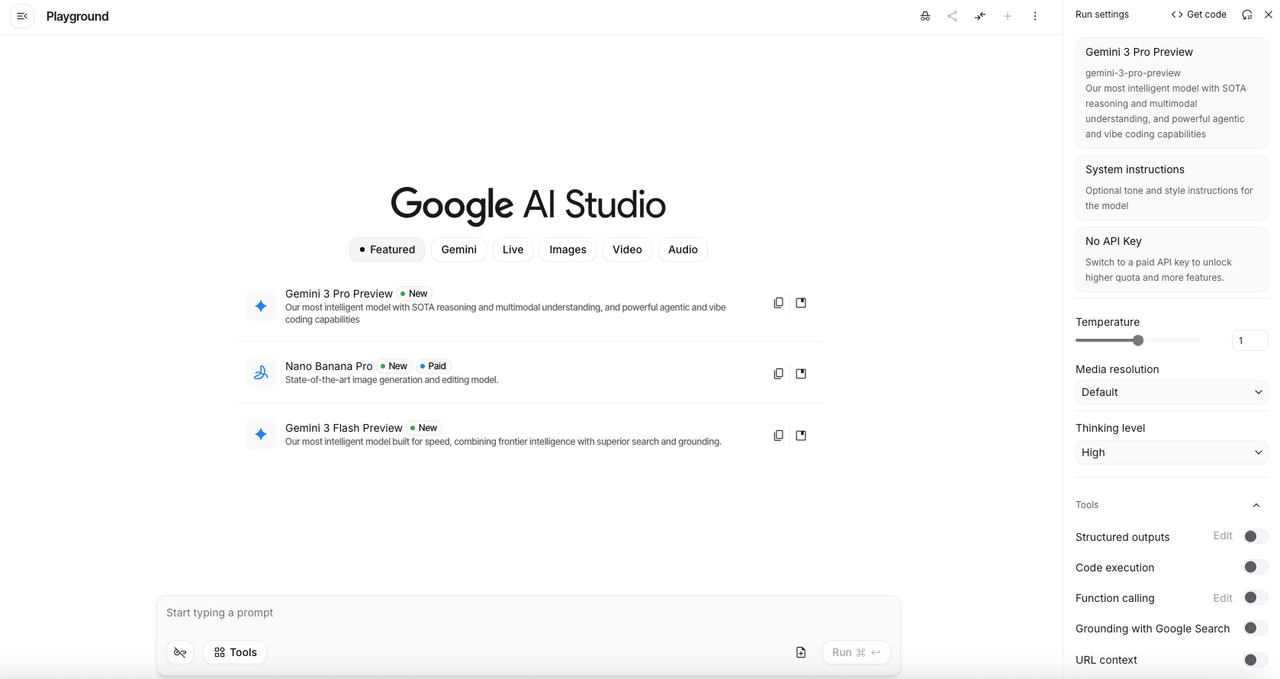Open the Media resolution dropdown

pyautogui.click(x=1171, y=393)
